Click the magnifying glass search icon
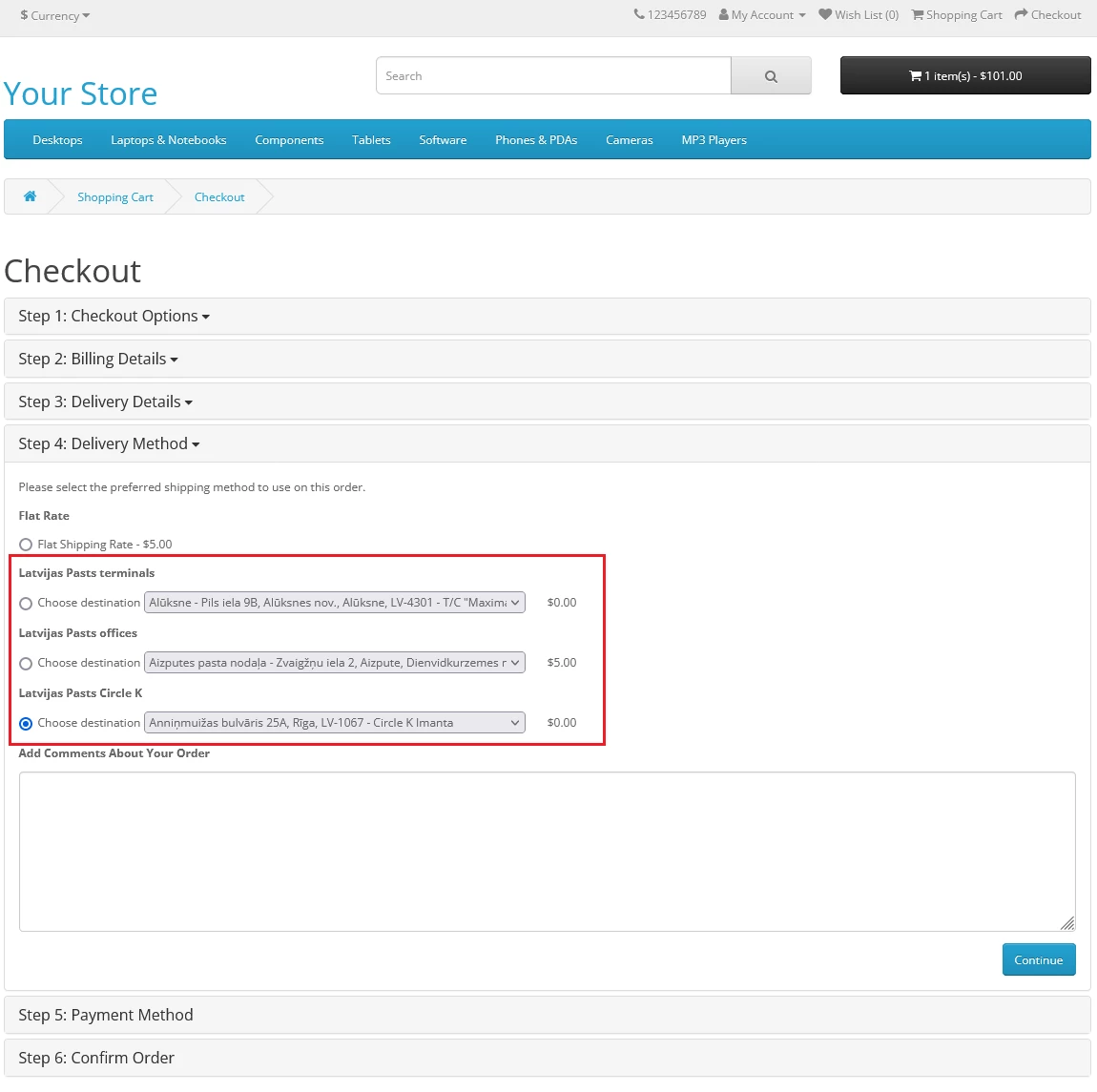The image size is (1097, 1092). [x=771, y=76]
